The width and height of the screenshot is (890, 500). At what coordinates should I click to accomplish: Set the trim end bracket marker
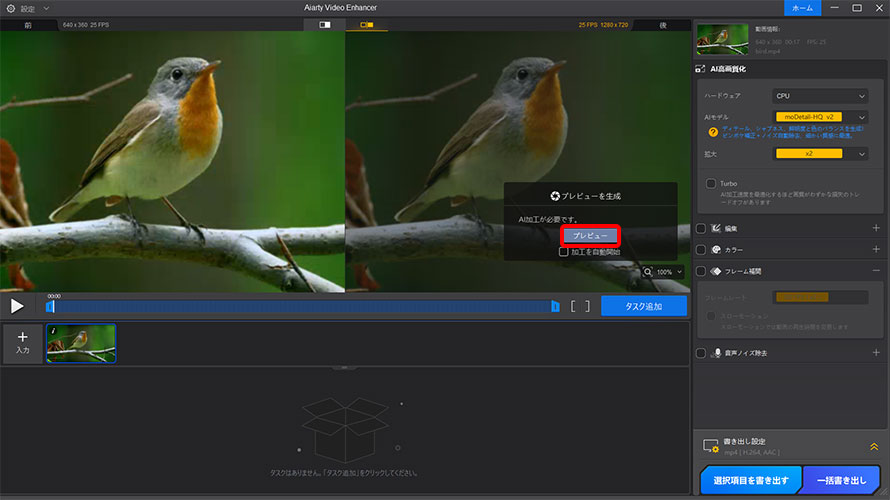click(x=587, y=306)
